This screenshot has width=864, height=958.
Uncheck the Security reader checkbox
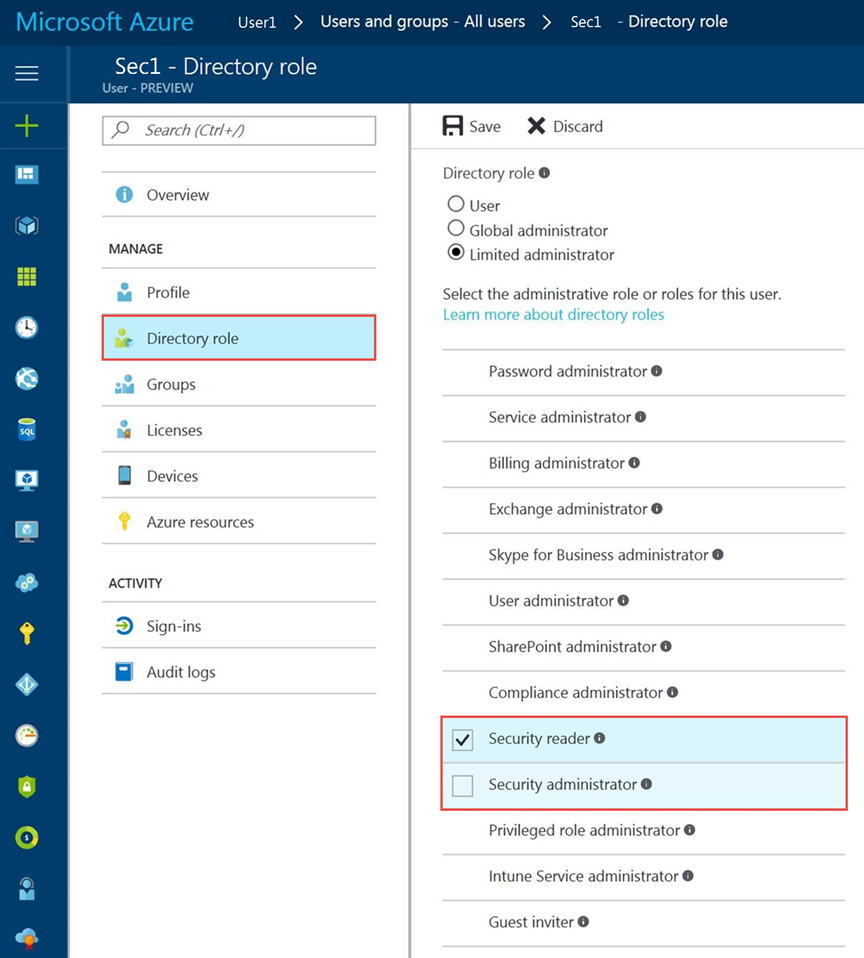[x=462, y=740]
